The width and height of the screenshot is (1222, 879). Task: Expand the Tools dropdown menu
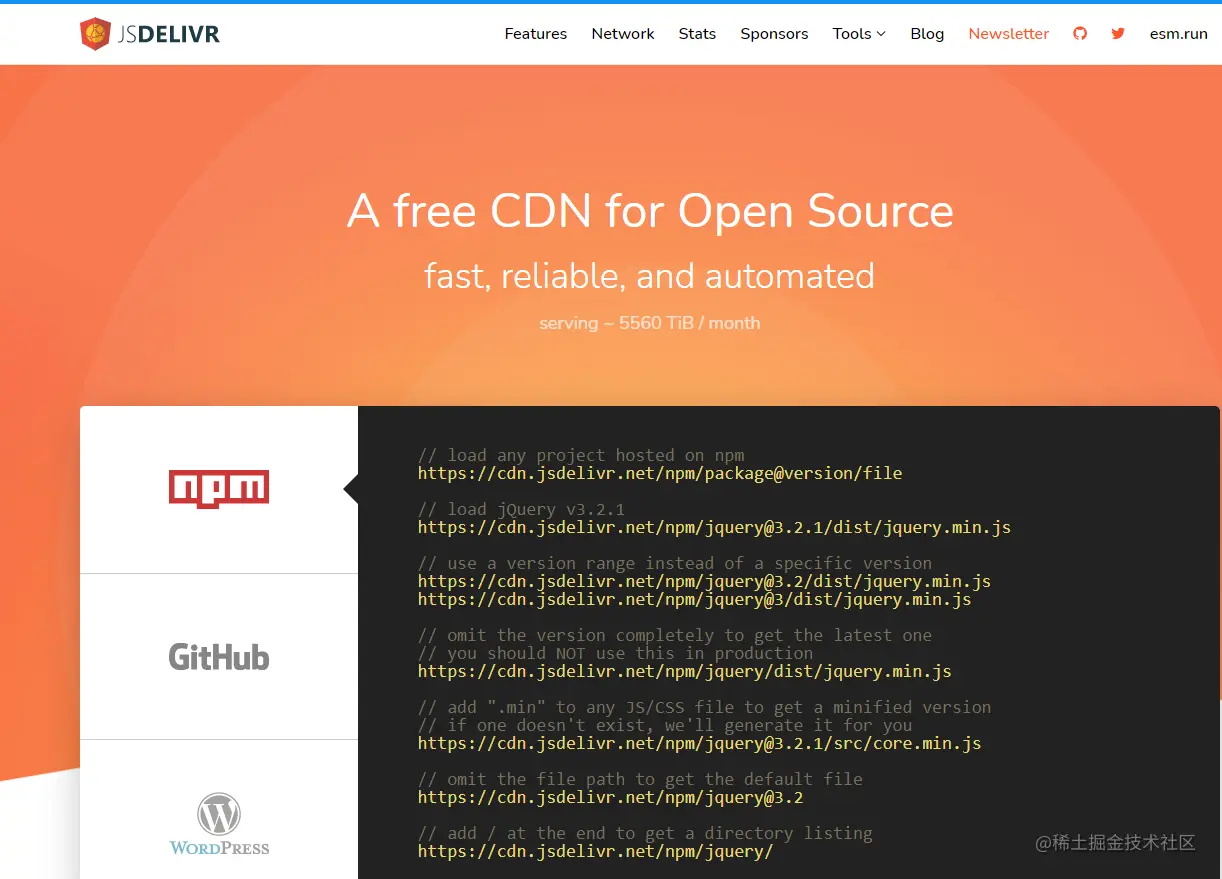coord(859,34)
